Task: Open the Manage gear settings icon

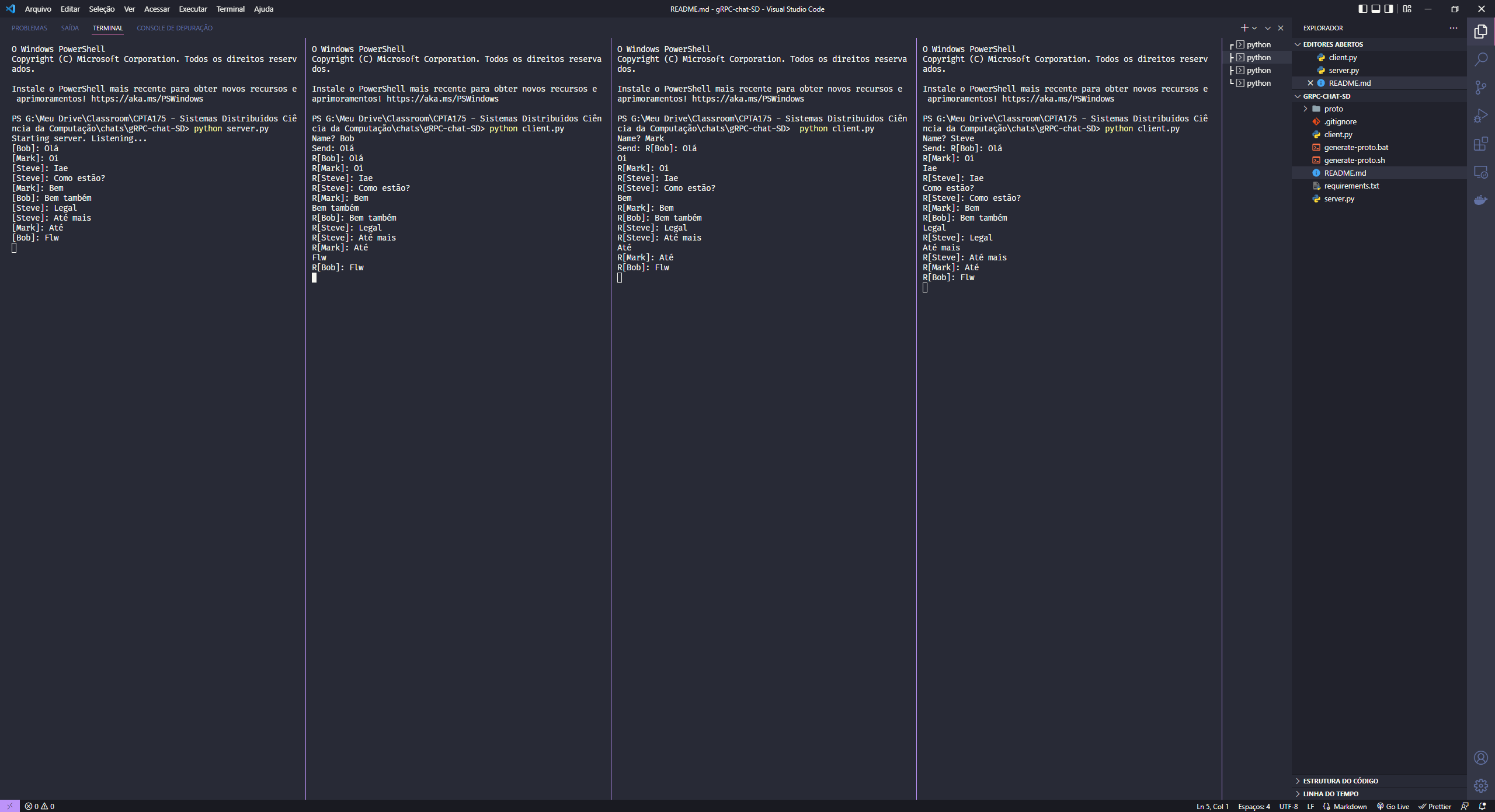Action: [1480, 786]
